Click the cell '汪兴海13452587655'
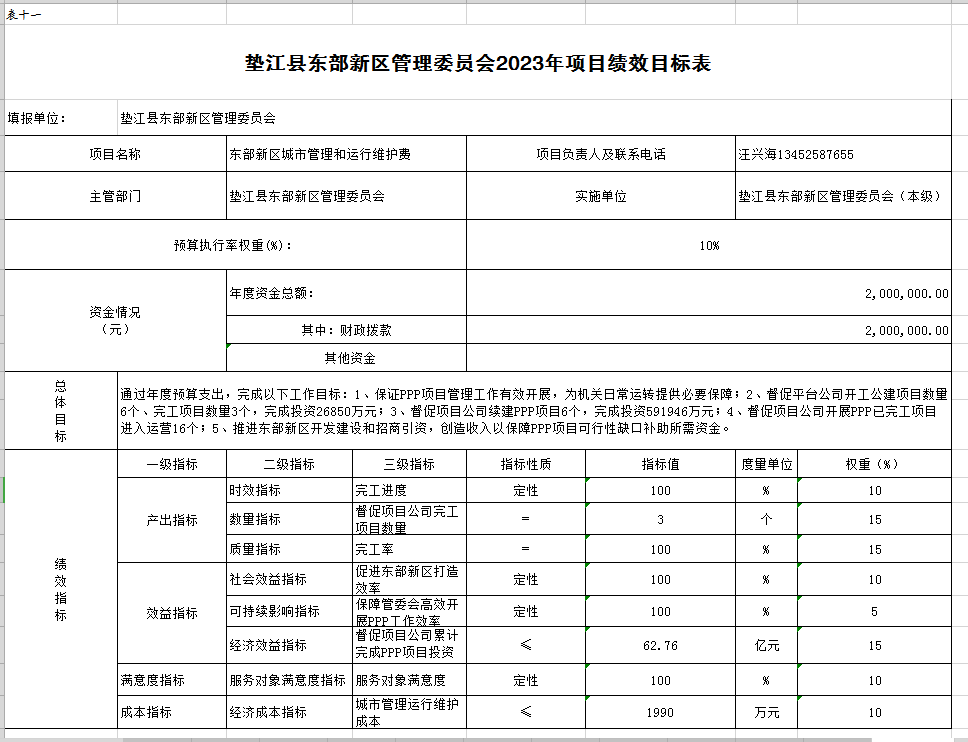 [x=843, y=154]
